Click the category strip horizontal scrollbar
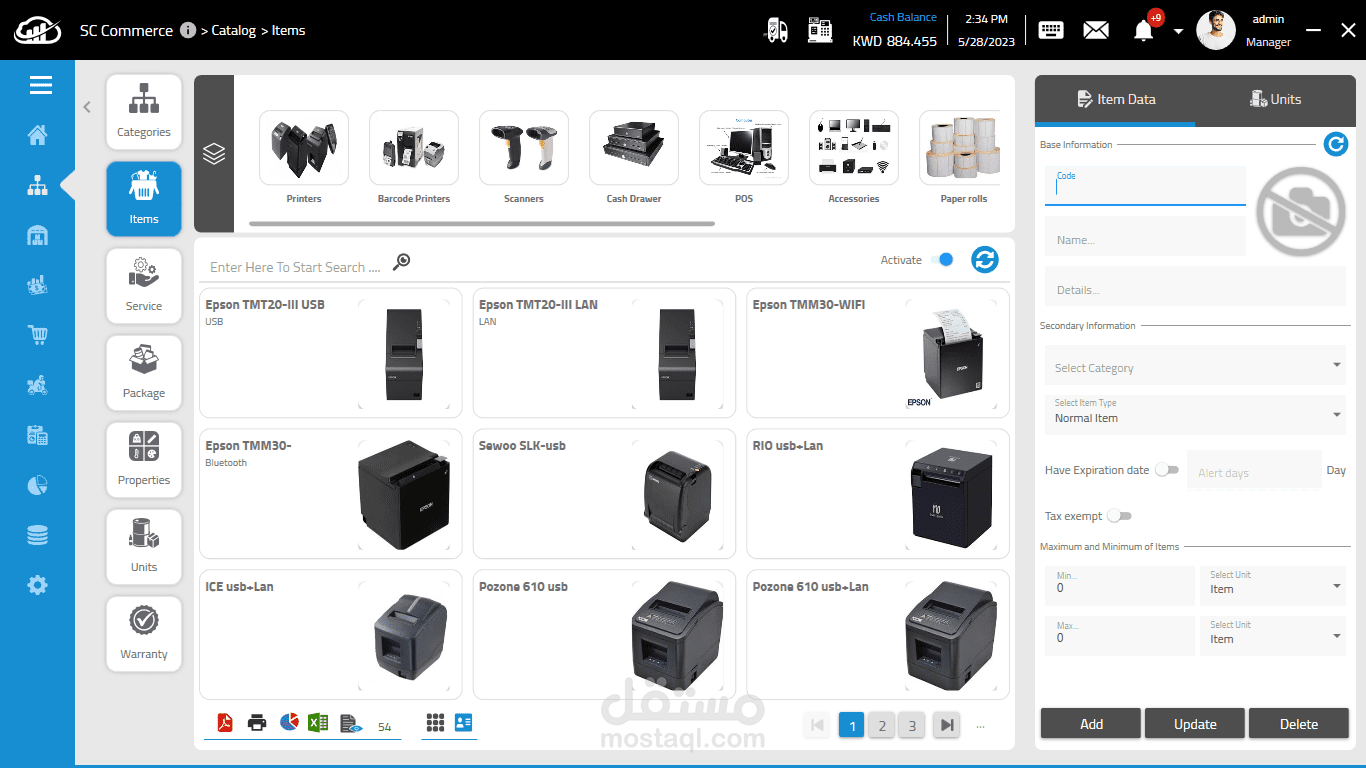This screenshot has width=1366, height=768. pyautogui.click(x=482, y=223)
